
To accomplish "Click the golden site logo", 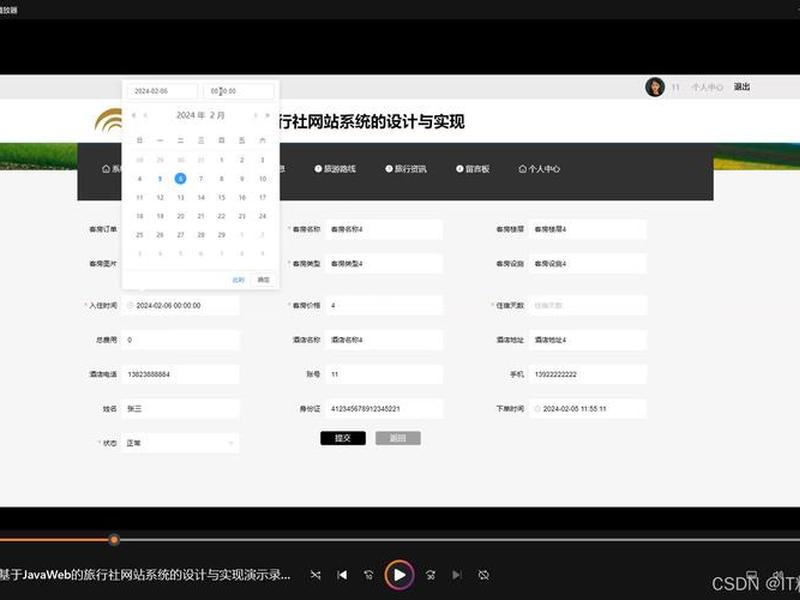I will coord(108,120).
